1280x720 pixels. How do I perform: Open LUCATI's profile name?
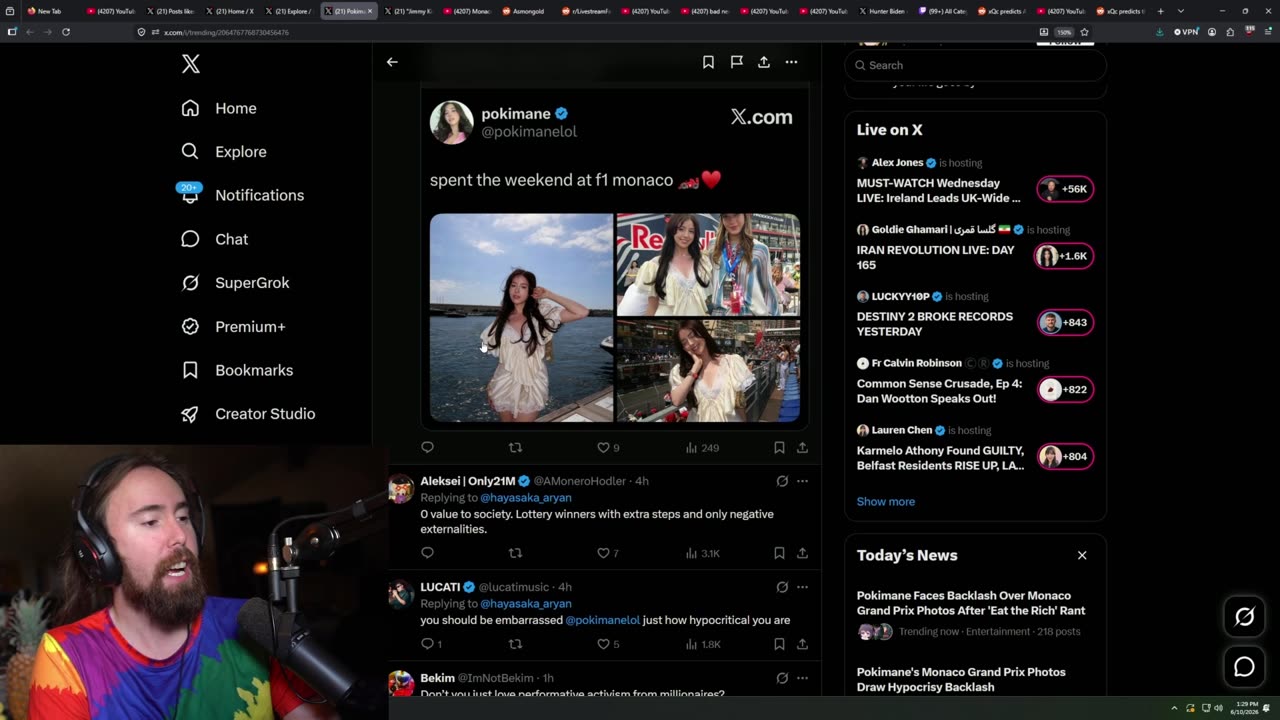click(x=440, y=587)
